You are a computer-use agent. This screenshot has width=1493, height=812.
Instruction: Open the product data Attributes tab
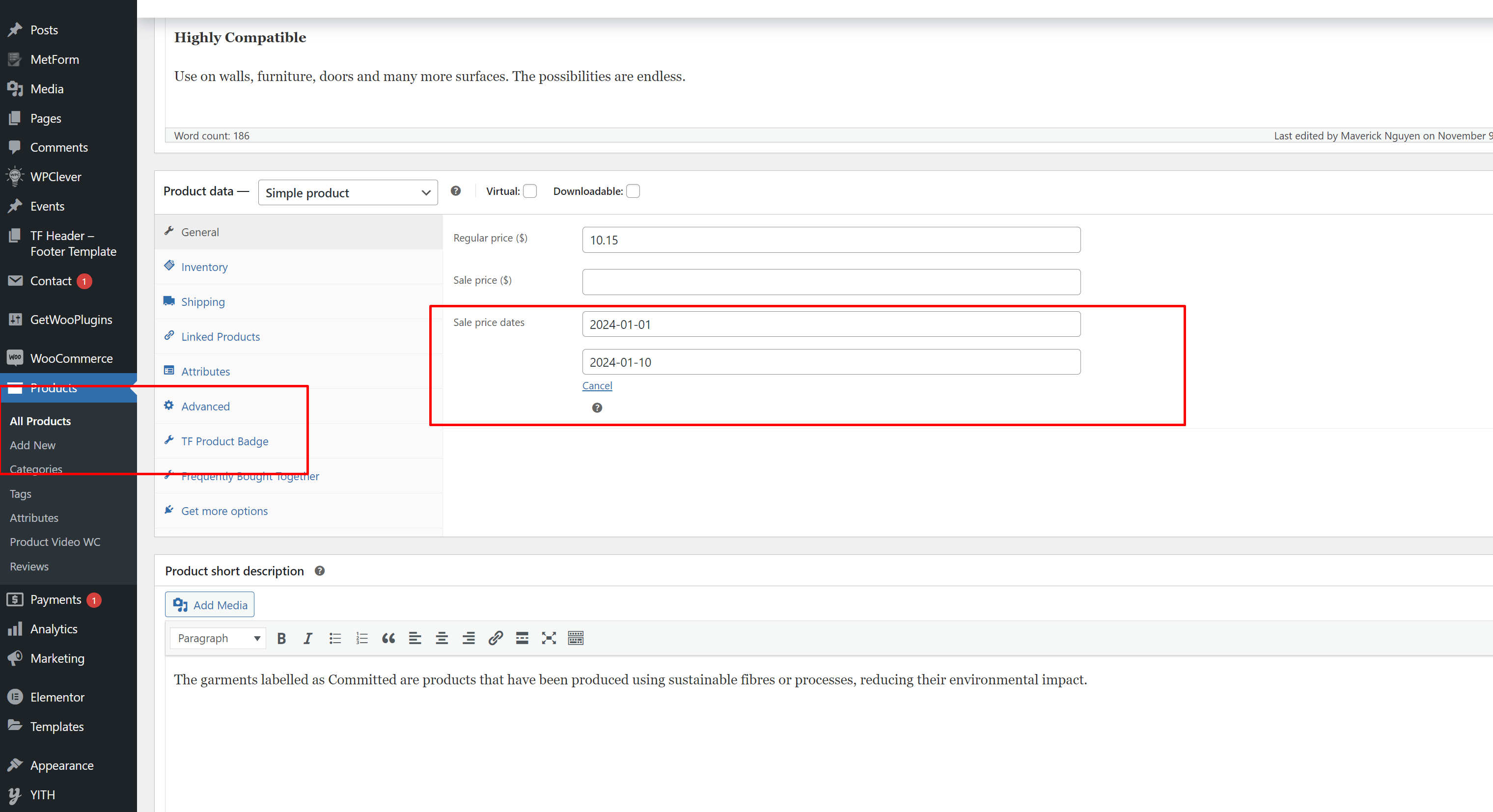299,371
